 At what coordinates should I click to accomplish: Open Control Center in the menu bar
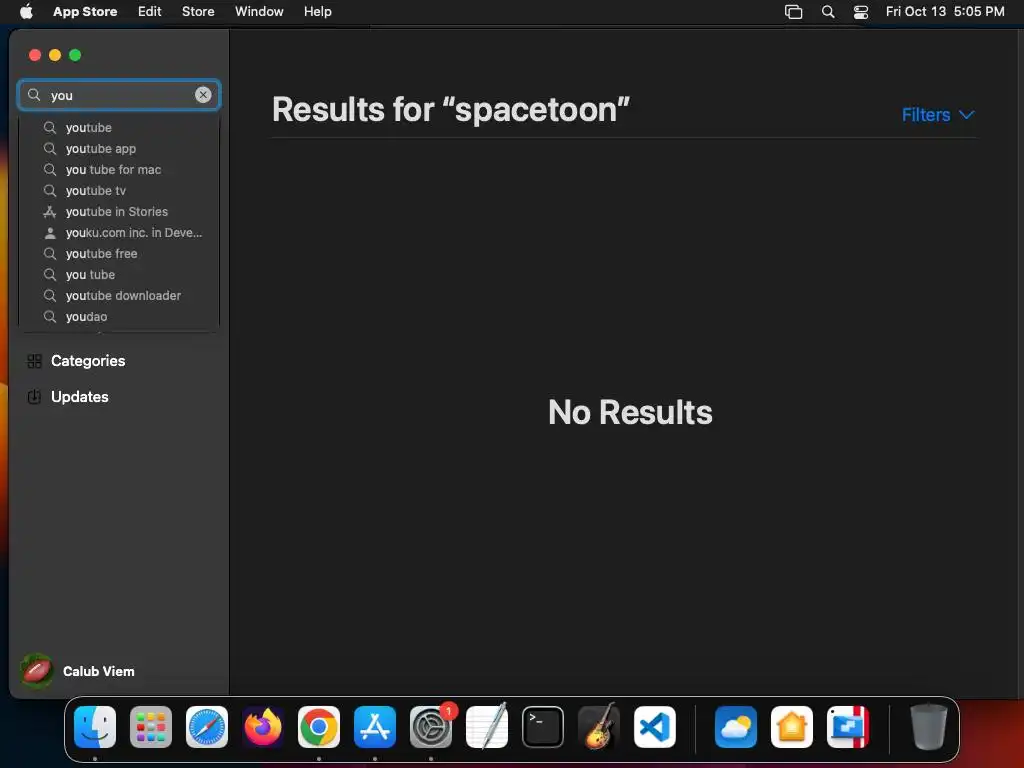861,12
